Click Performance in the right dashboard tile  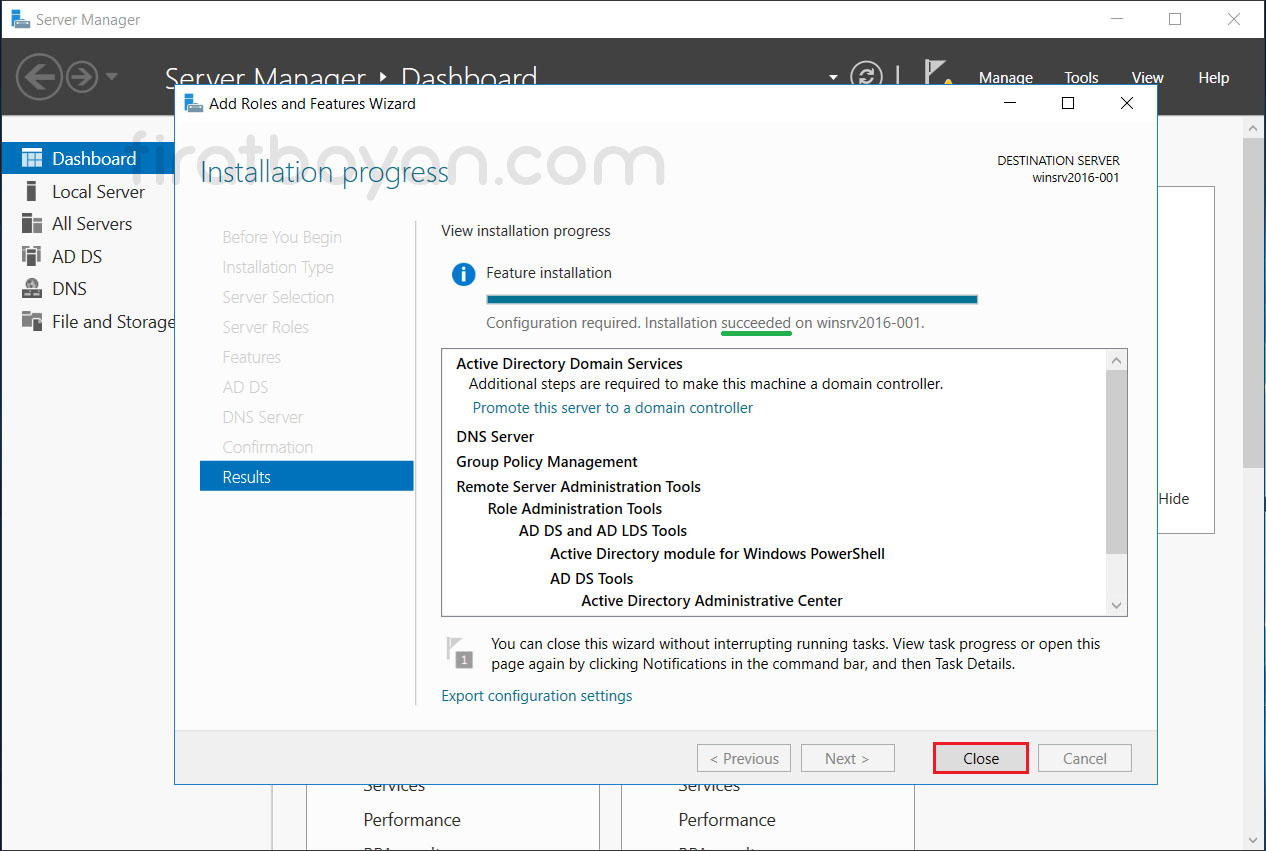[727, 820]
